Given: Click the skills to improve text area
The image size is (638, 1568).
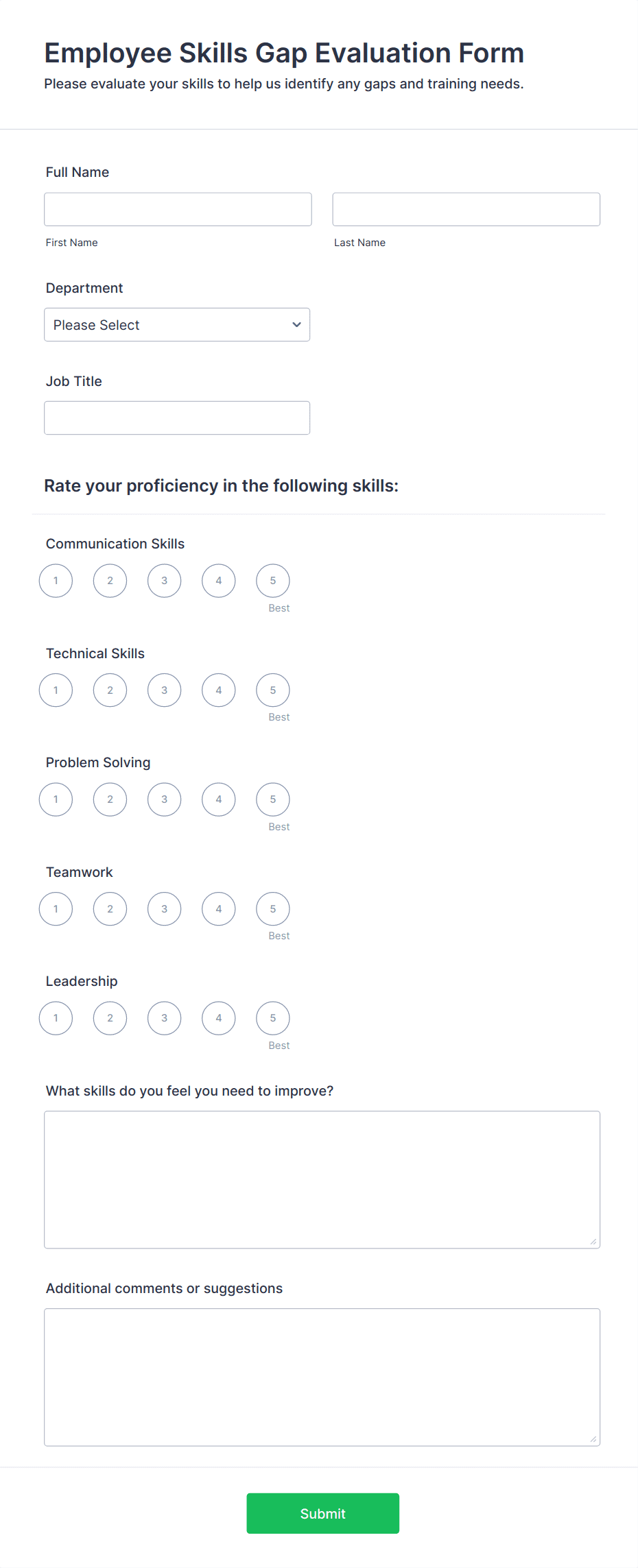Looking at the screenshot, I should [x=322, y=1179].
